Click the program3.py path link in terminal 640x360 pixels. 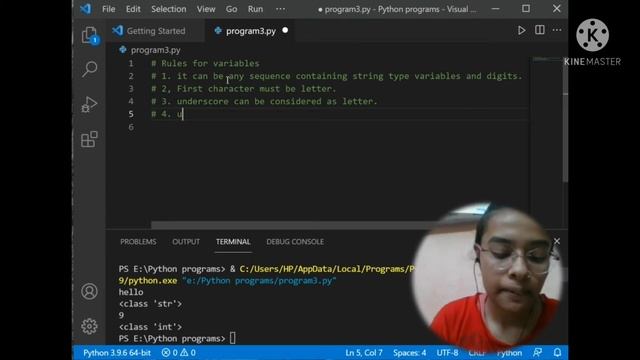coord(259,281)
